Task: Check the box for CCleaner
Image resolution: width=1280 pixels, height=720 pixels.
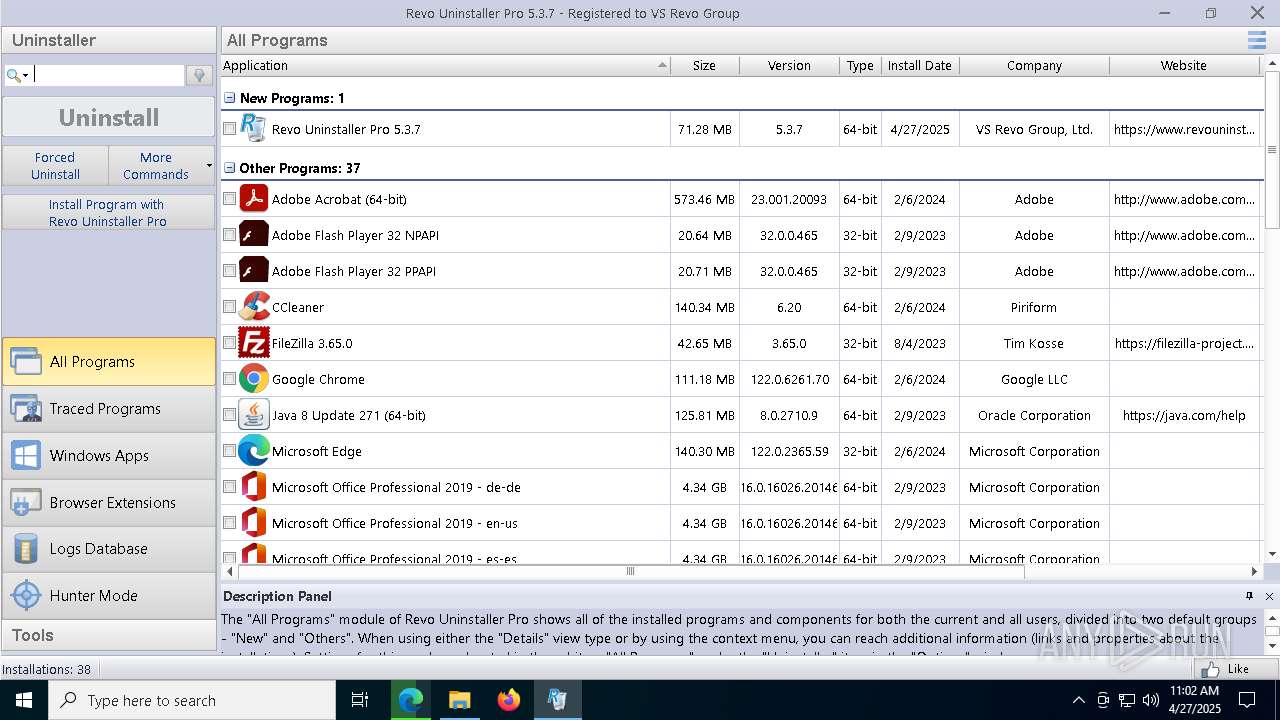Action: [229, 306]
